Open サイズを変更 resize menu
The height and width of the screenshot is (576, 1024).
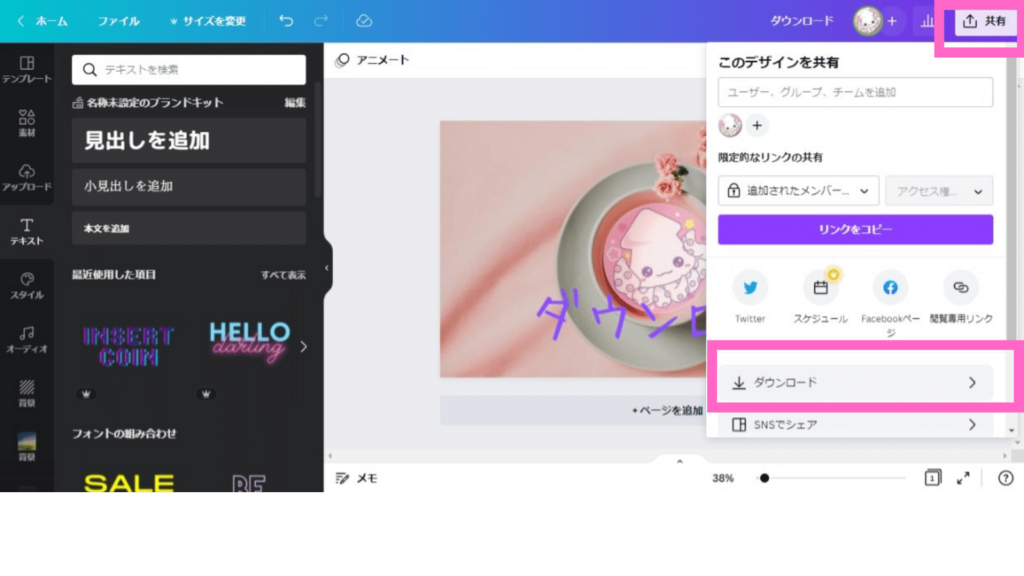pyautogui.click(x=208, y=21)
